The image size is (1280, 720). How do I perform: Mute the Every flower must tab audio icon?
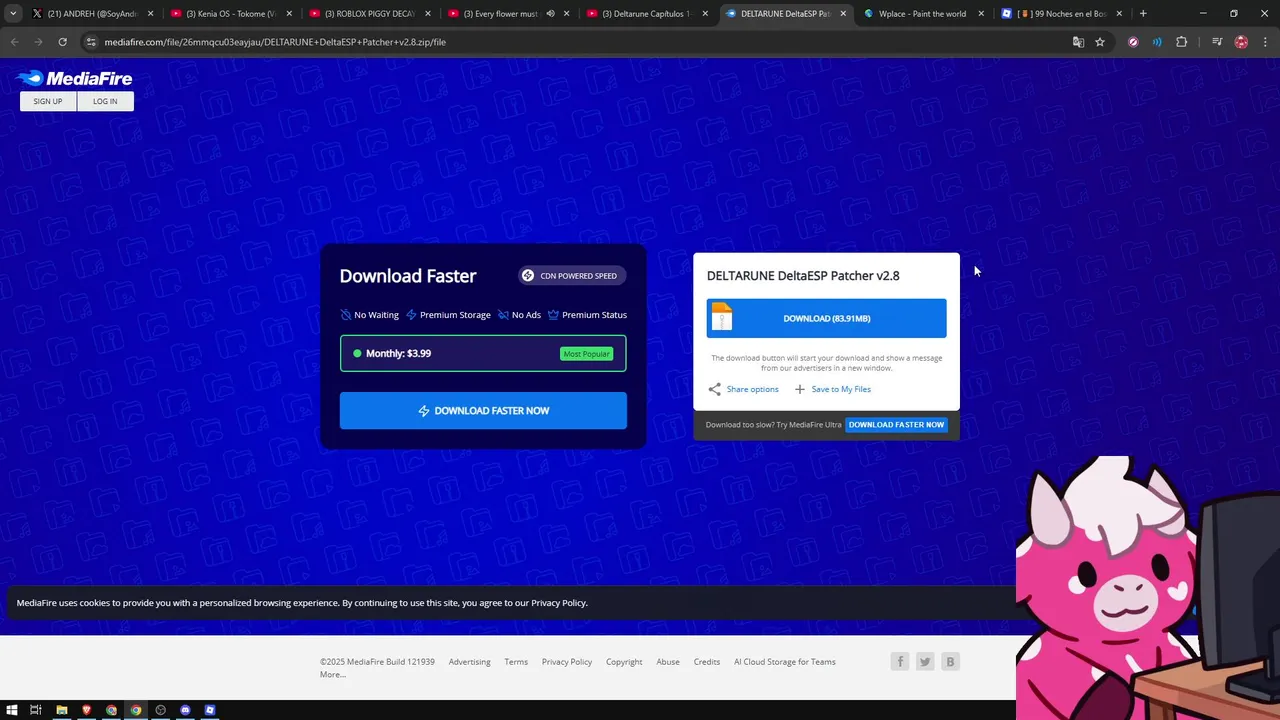tap(550, 14)
